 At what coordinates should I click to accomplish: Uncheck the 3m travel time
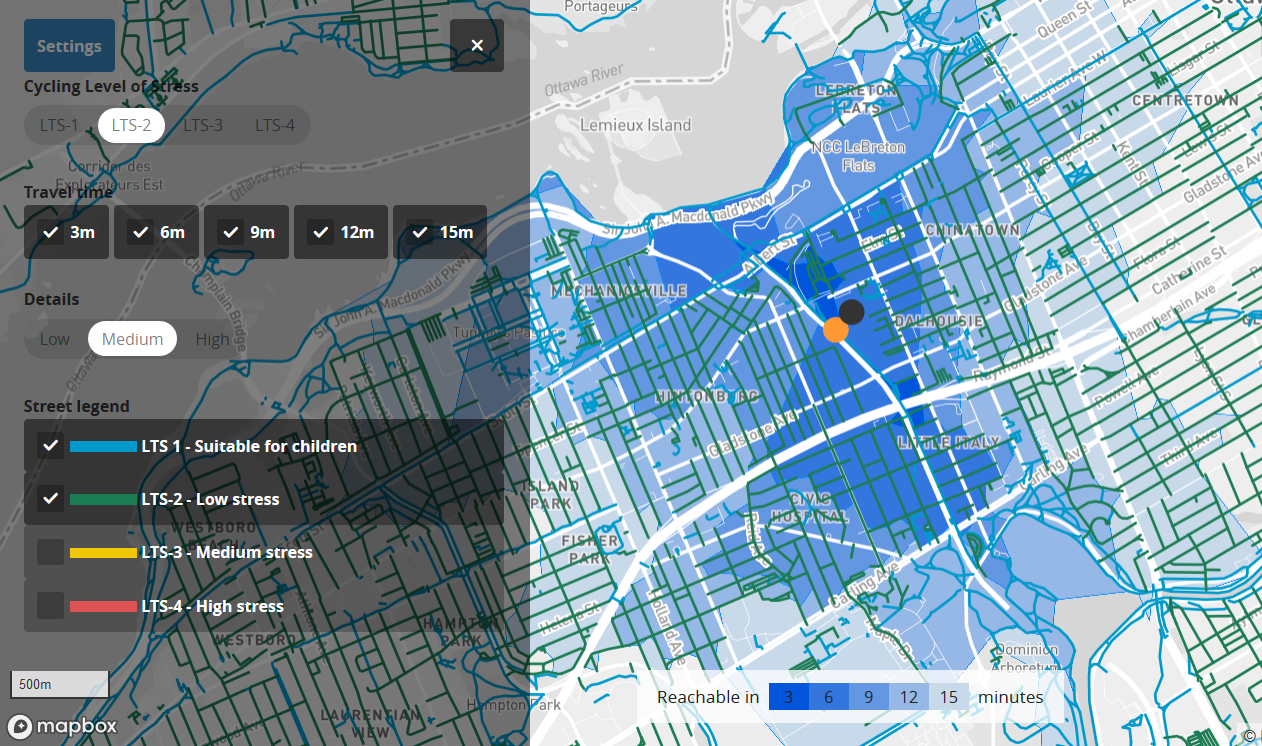click(x=66, y=231)
